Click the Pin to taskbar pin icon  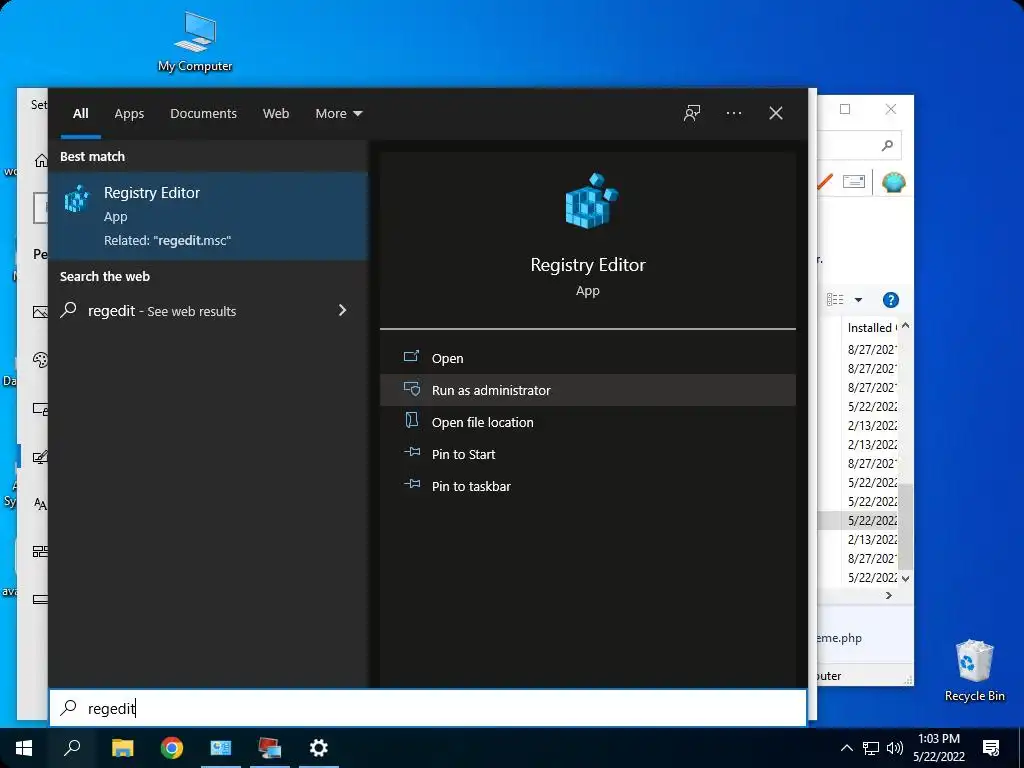click(x=411, y=484)
